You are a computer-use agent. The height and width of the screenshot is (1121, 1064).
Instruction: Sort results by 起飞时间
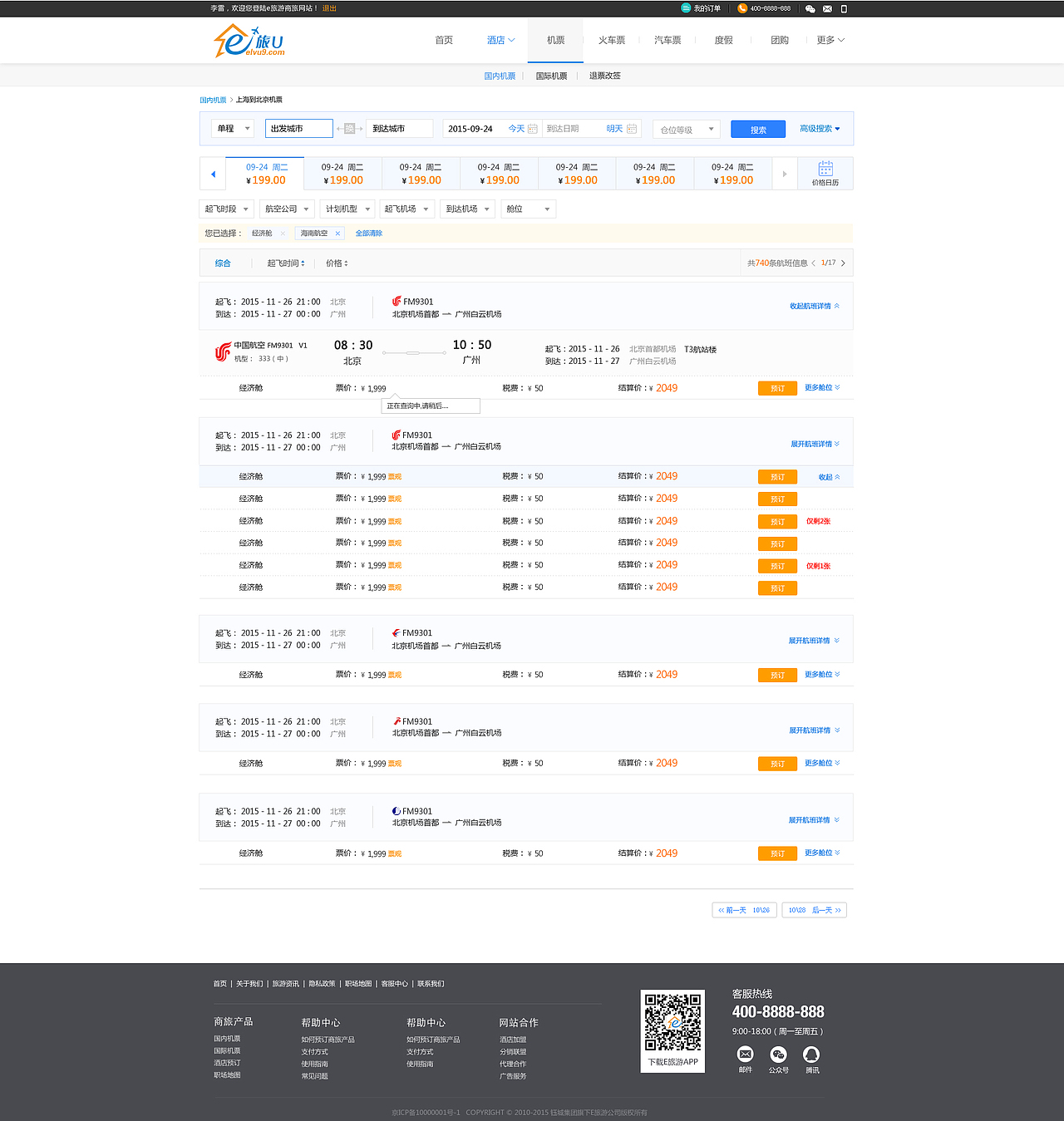point(286,263)
